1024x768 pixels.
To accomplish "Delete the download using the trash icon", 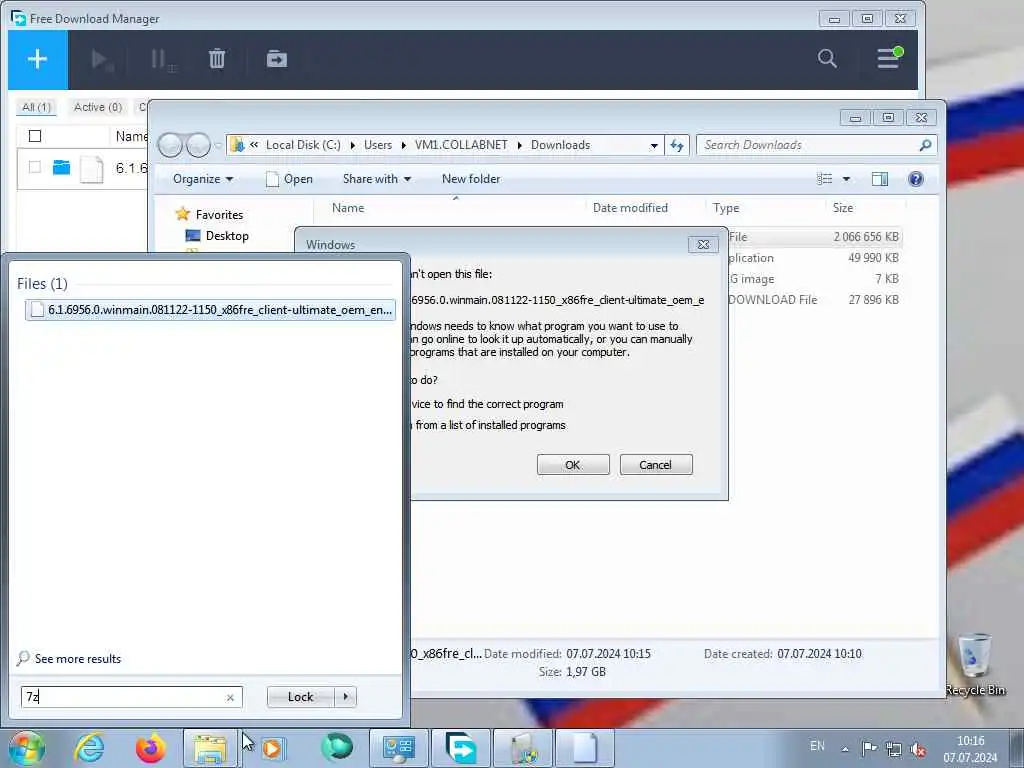I will point(217,59).
